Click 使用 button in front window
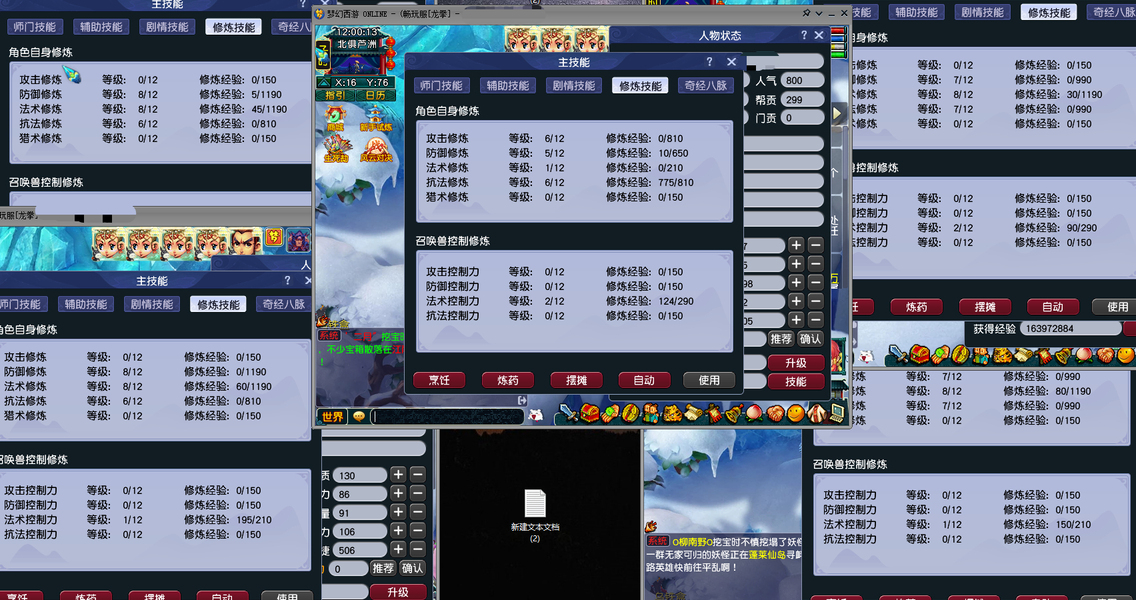Viewport: 1136px width, 600px height. [x=709, y=380]
